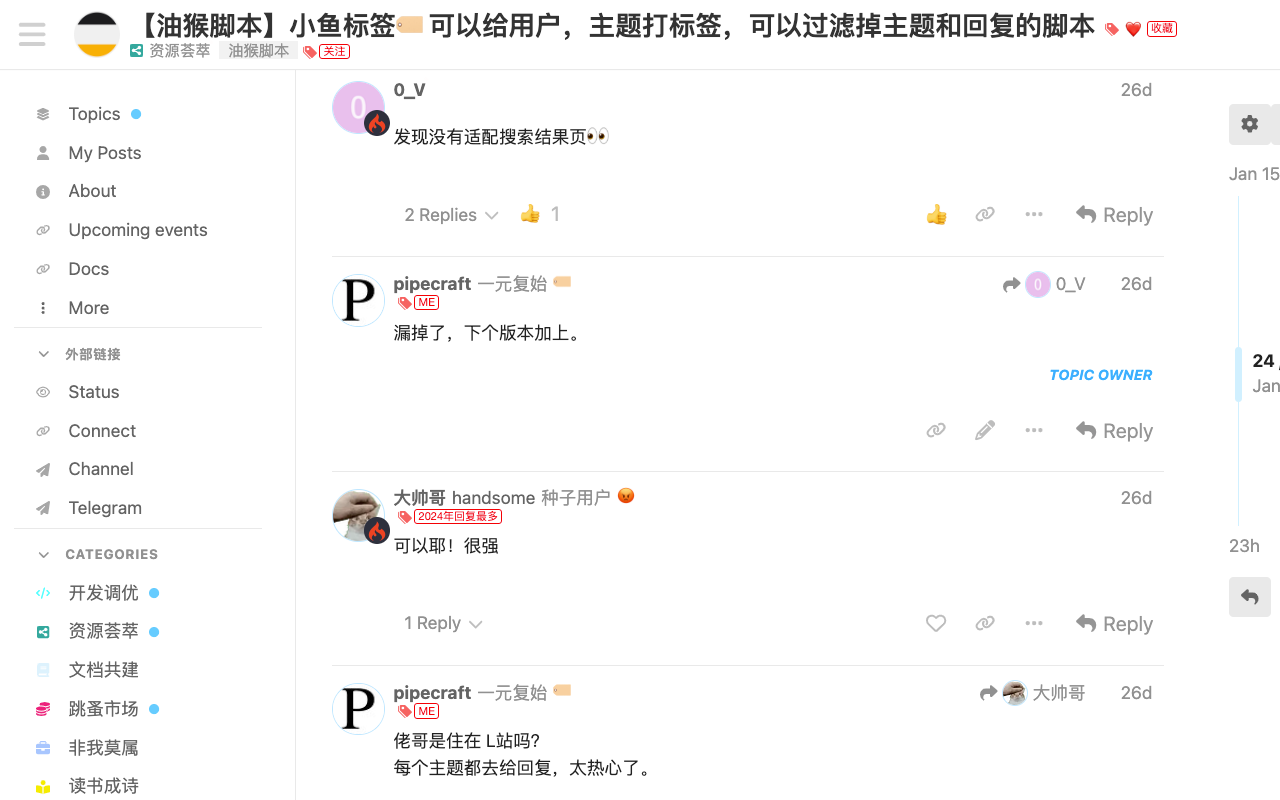View pipecraft's profile via avatar
Screen dimensions: 1280x800
point(358,300)
